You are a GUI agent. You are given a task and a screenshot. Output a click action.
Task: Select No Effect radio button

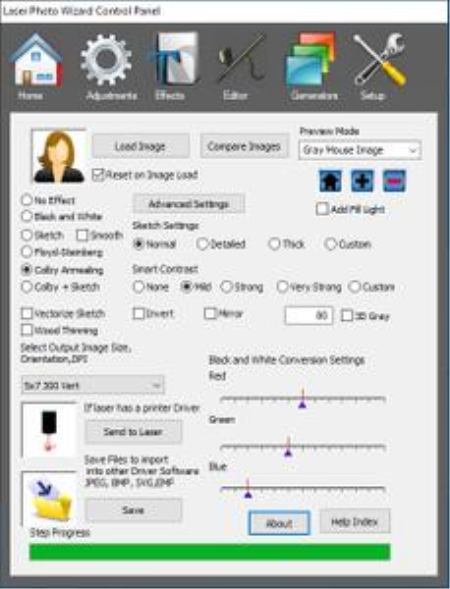(26, 200)
